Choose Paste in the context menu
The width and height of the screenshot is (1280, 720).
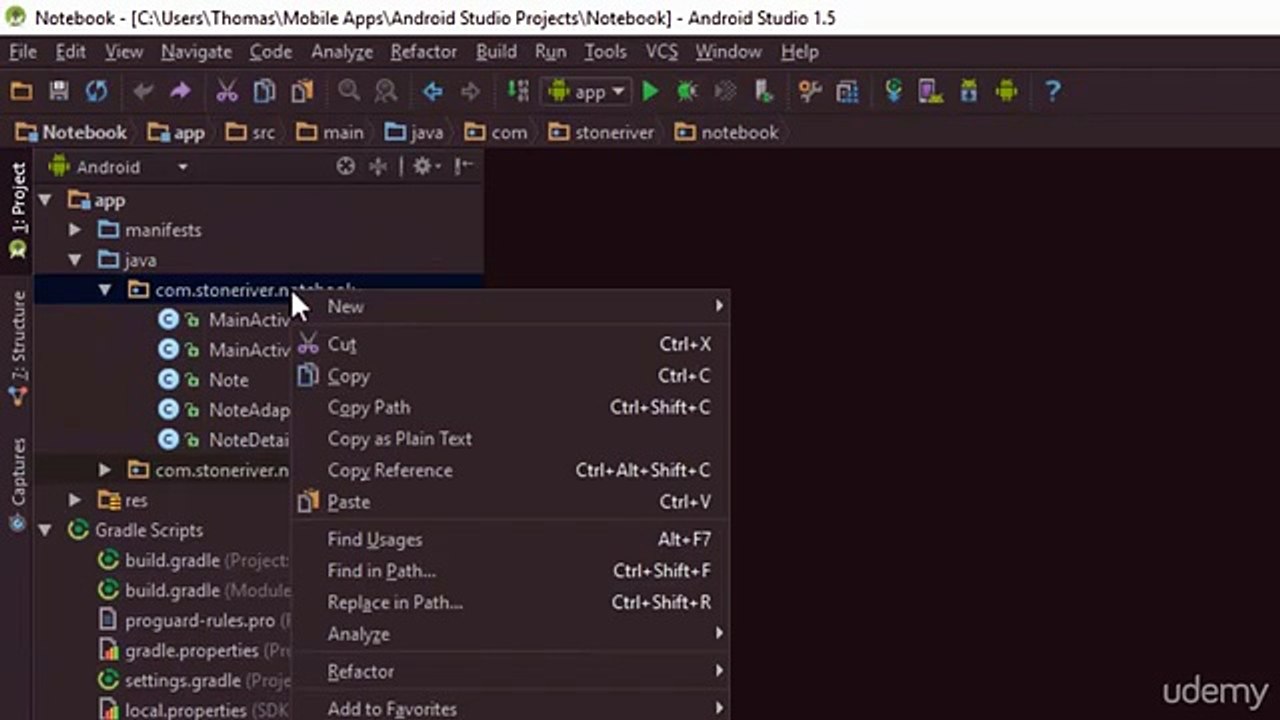510,502
